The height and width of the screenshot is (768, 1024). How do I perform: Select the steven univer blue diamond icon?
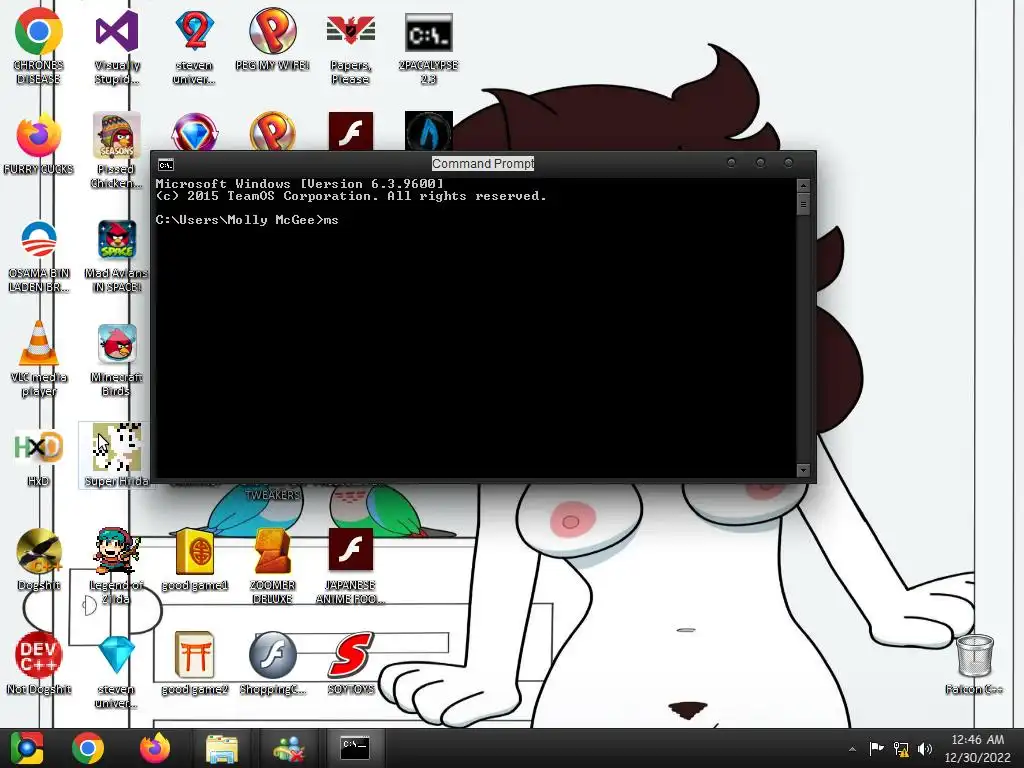tap(117, 670)
